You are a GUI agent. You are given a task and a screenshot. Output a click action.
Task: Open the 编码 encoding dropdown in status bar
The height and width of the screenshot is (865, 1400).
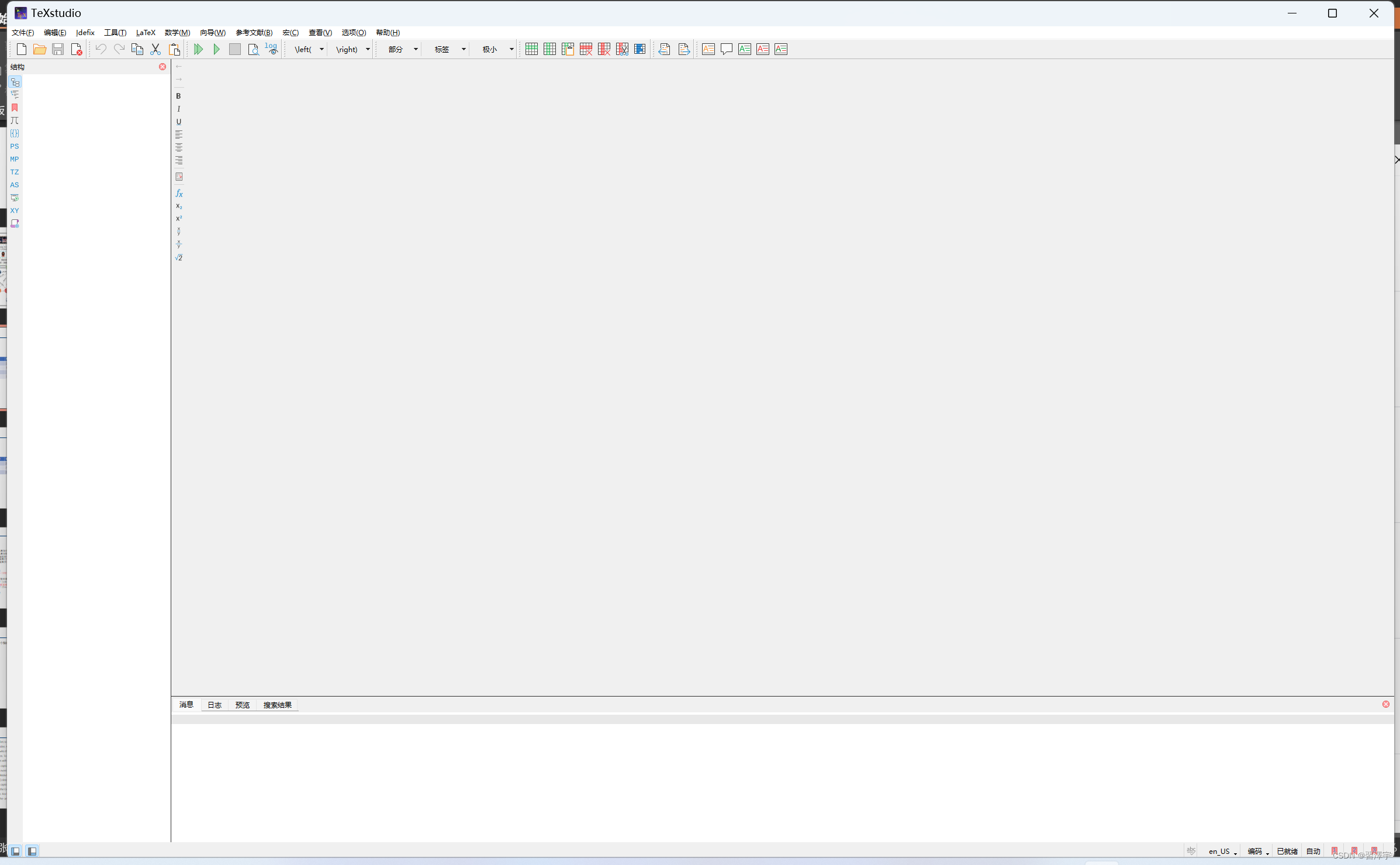click(x=1258, y=852)
